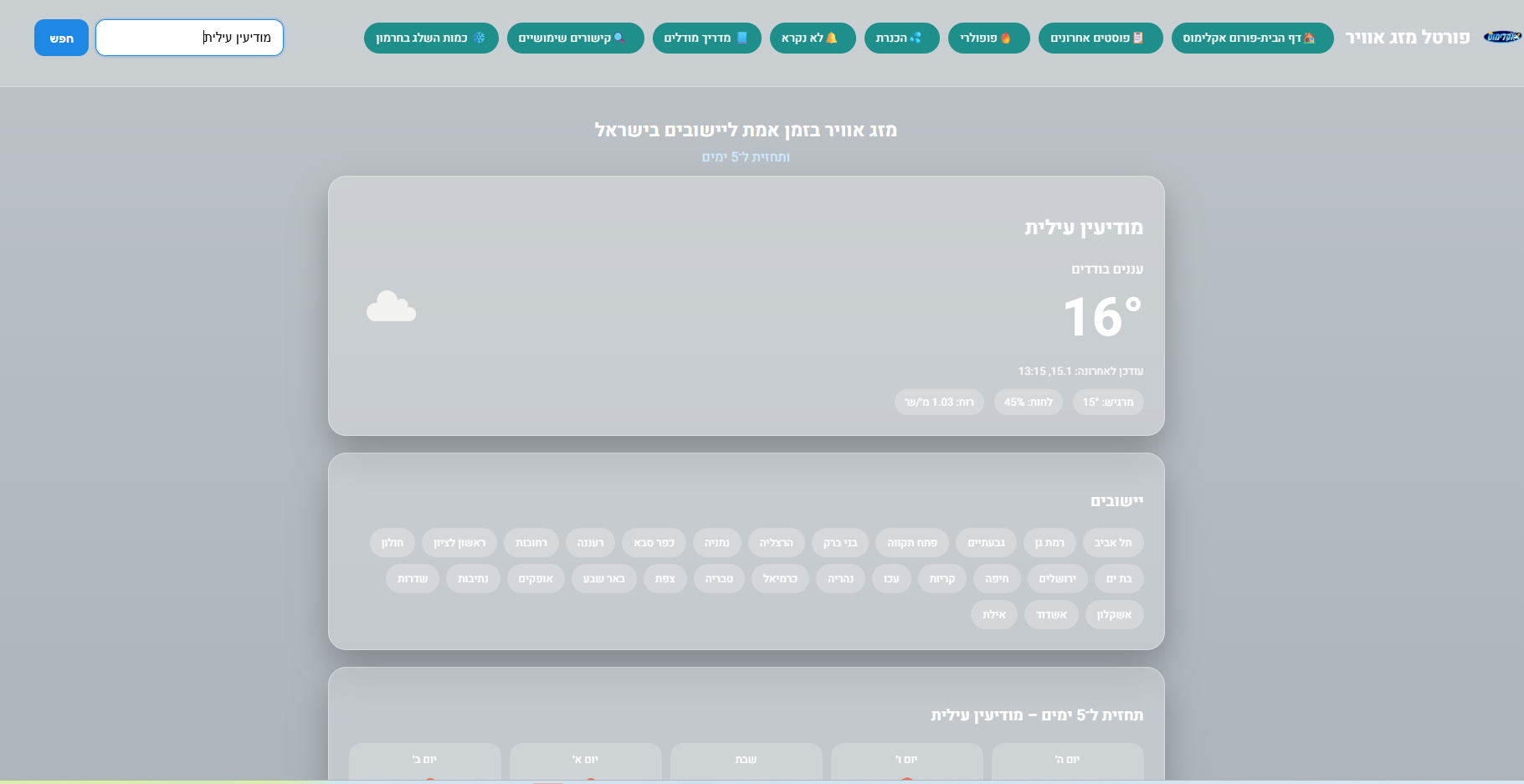Click the wind speed badge רוח 1.03 מ'/ש'
1524x784 pixels.
(x=939, y=402)
